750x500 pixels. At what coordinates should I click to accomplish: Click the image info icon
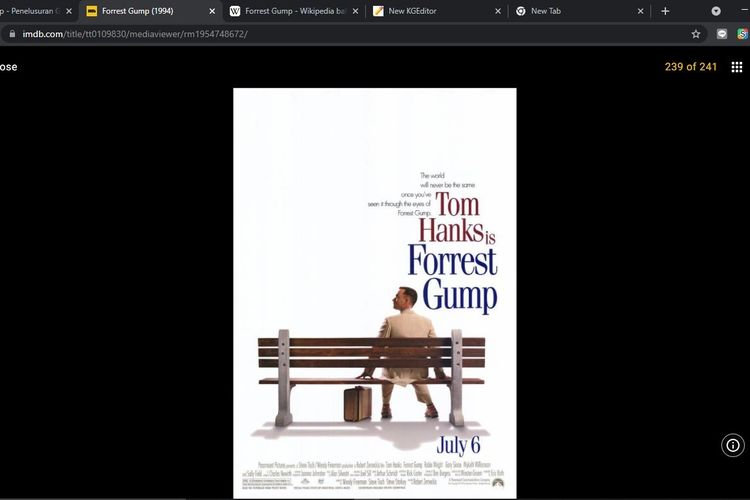click(x=733, y=445)
